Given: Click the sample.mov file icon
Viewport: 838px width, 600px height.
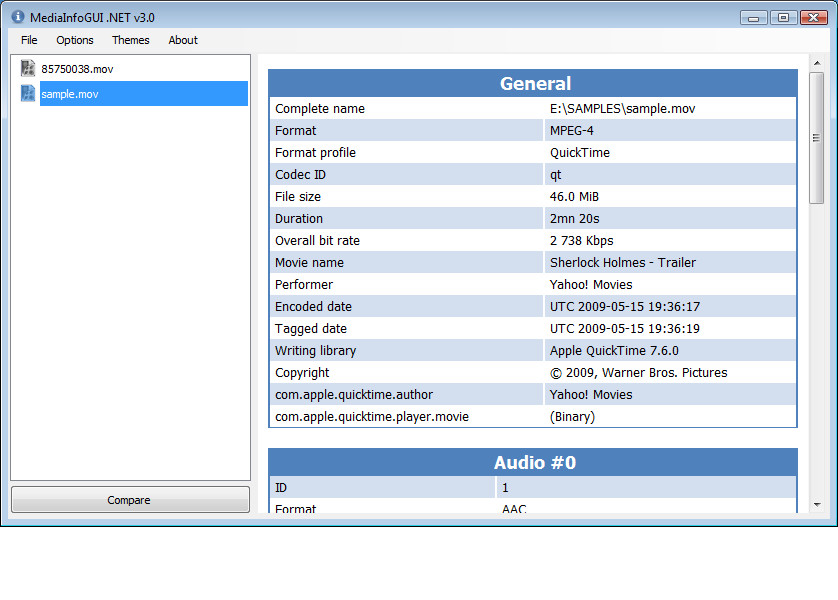Looking at the screenshot, I should pyautogui.click(x=28, y=93).
